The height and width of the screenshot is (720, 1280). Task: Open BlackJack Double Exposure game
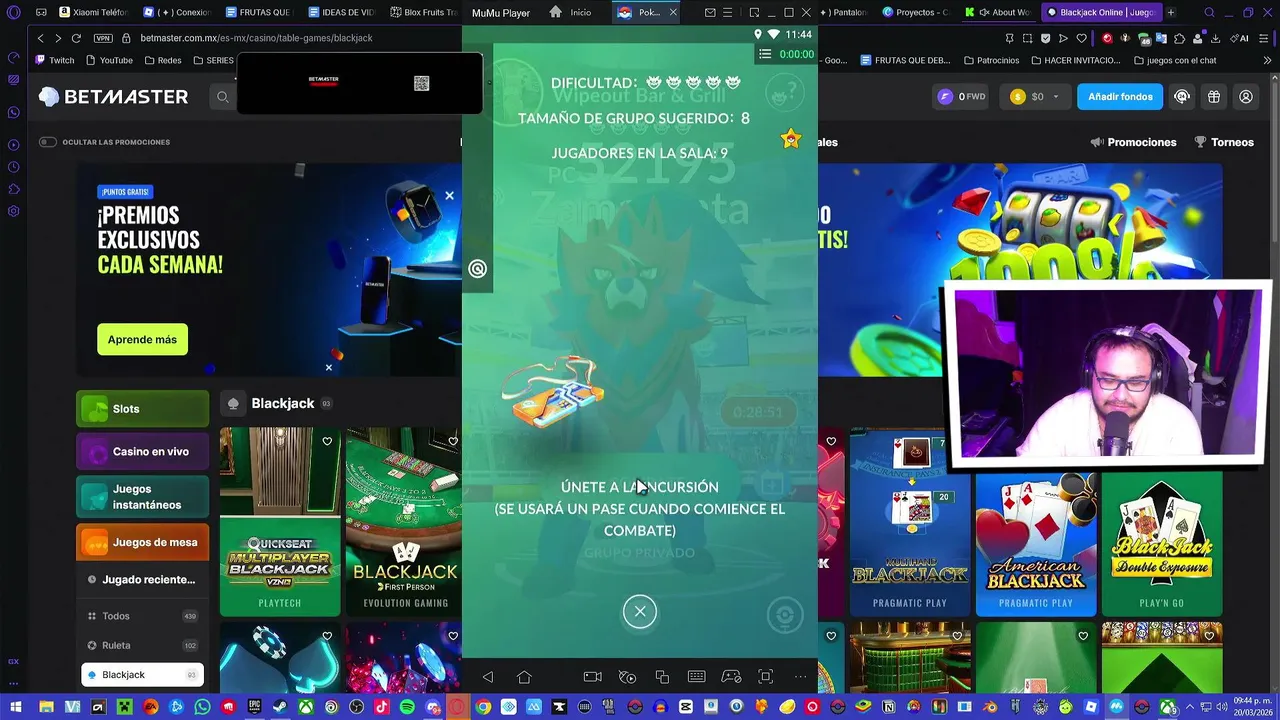1162,543
